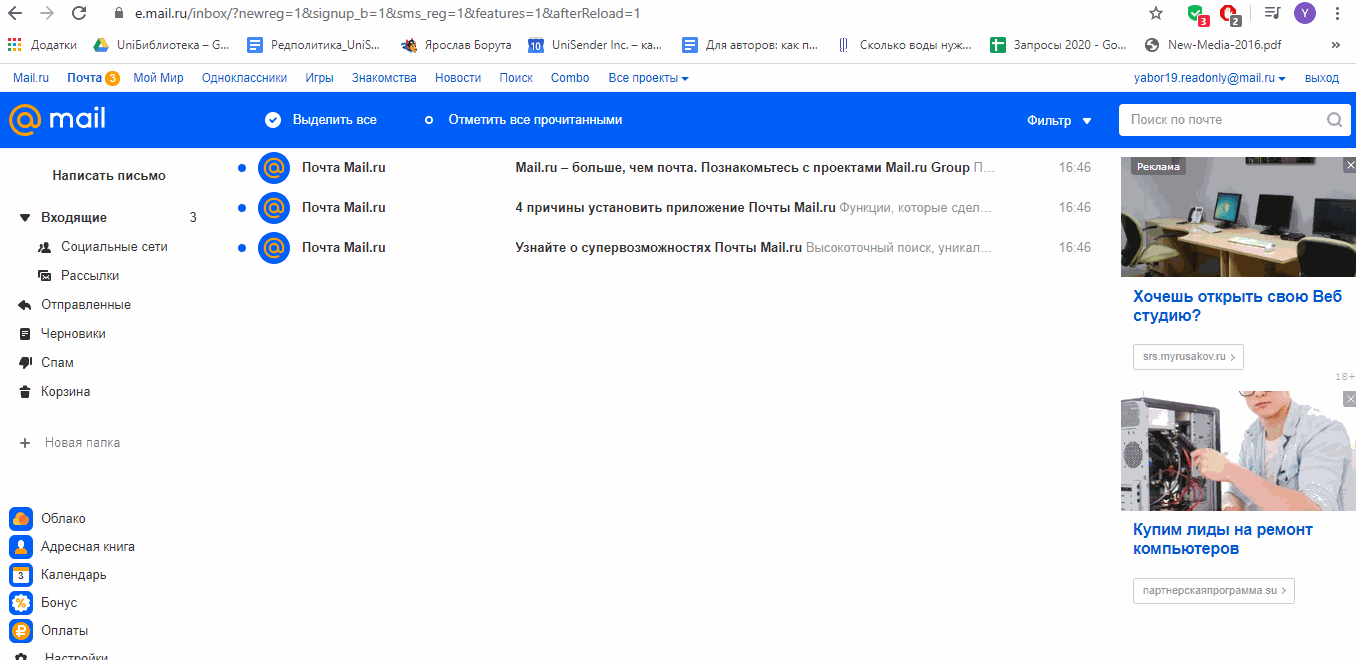Show more bookmarks with the » chevron

(x=1336, y=45)
